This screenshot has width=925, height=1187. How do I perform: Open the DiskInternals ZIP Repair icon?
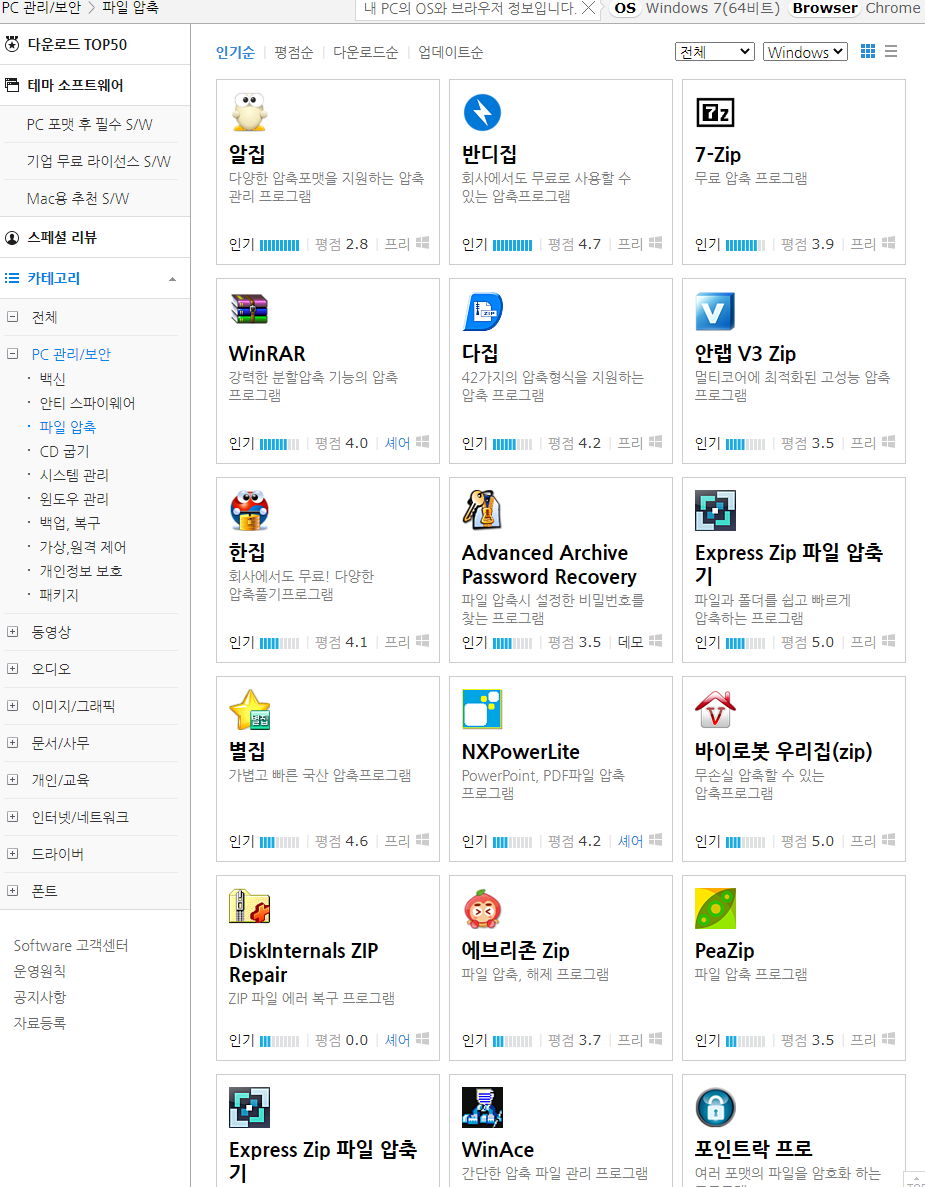[x=249, y=907]
